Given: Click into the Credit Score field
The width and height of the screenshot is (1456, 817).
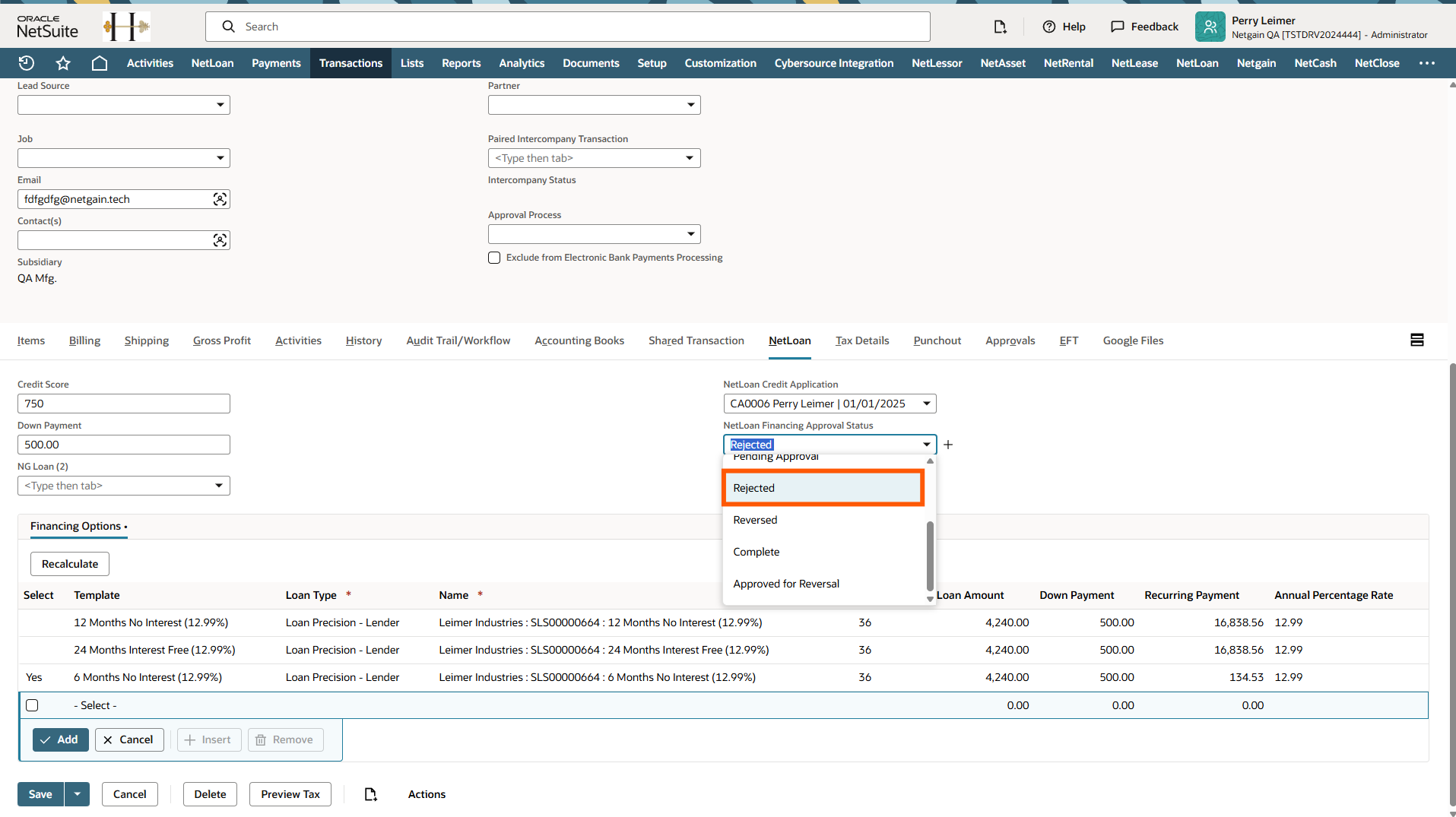Looking at the screenshot, I should click(124, 404).
